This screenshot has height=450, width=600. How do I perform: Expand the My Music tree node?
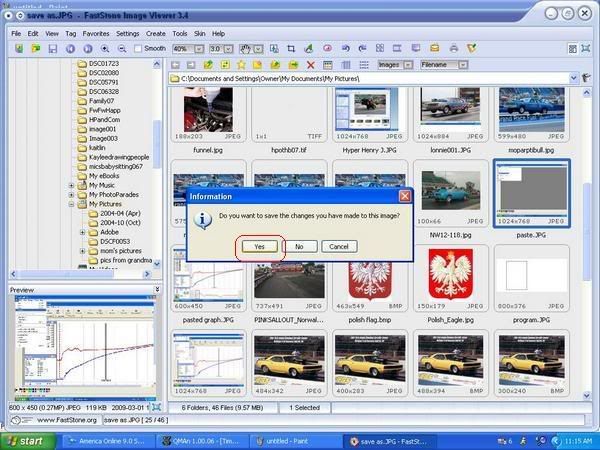71,186
